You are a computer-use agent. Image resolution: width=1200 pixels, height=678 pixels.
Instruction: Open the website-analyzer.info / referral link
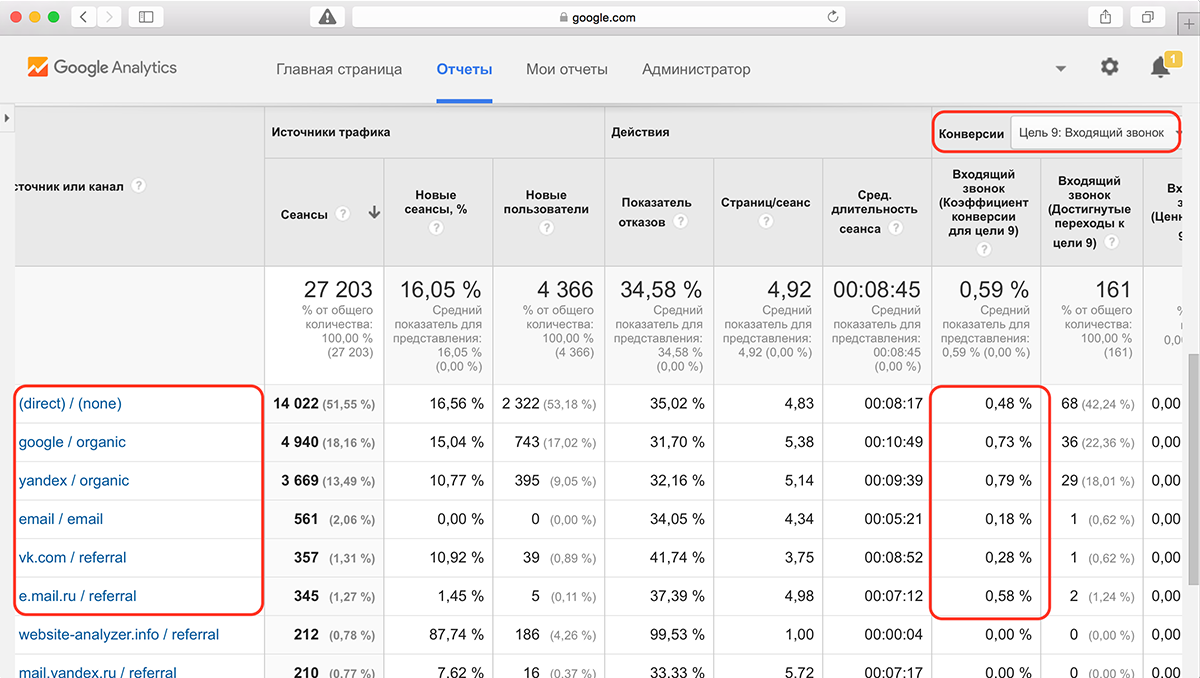(119, 634)
